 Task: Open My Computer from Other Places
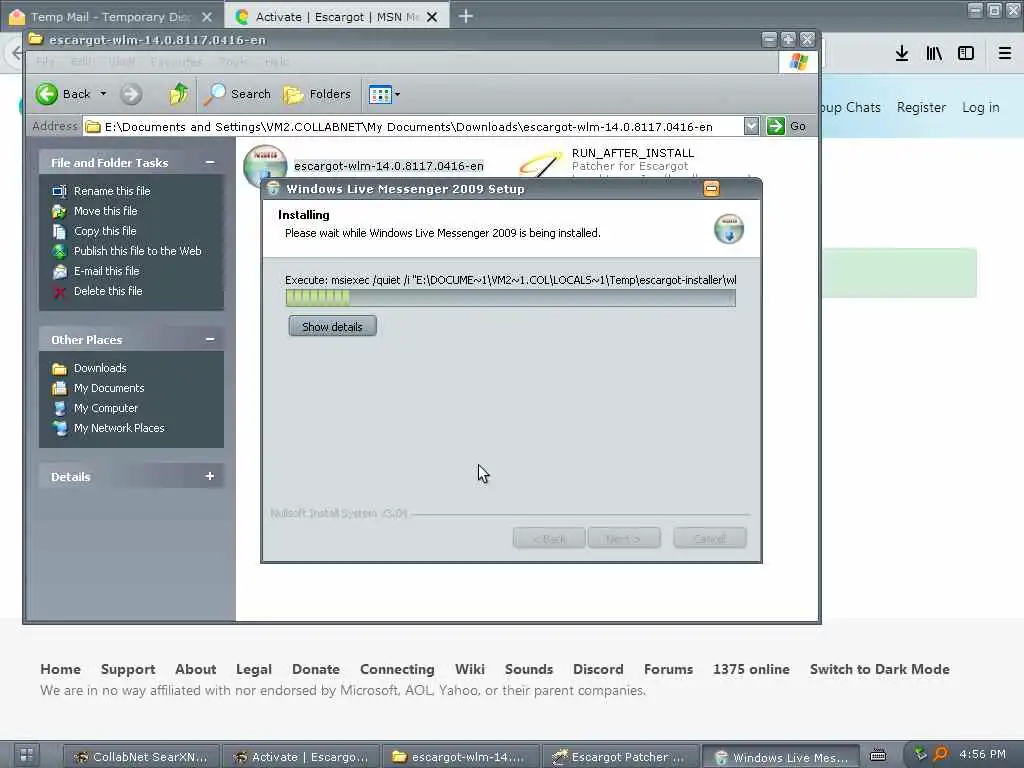pos(106,408)
